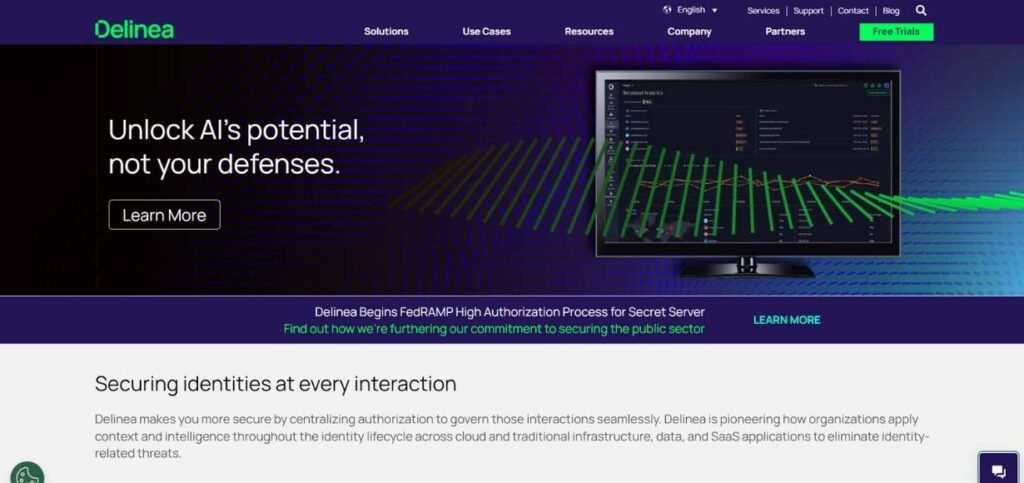
Task: Open the cookie preferences icon
Action: 27,473
